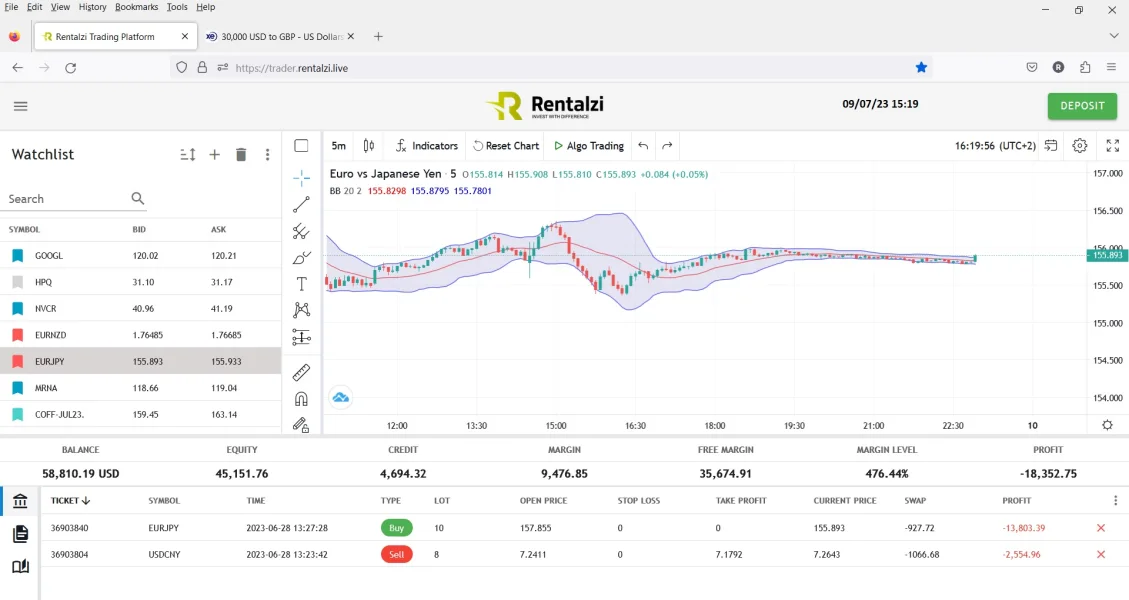Open the 5m timeframe dropdown
Screen dimensions: 1129x600
click(339, 146)
